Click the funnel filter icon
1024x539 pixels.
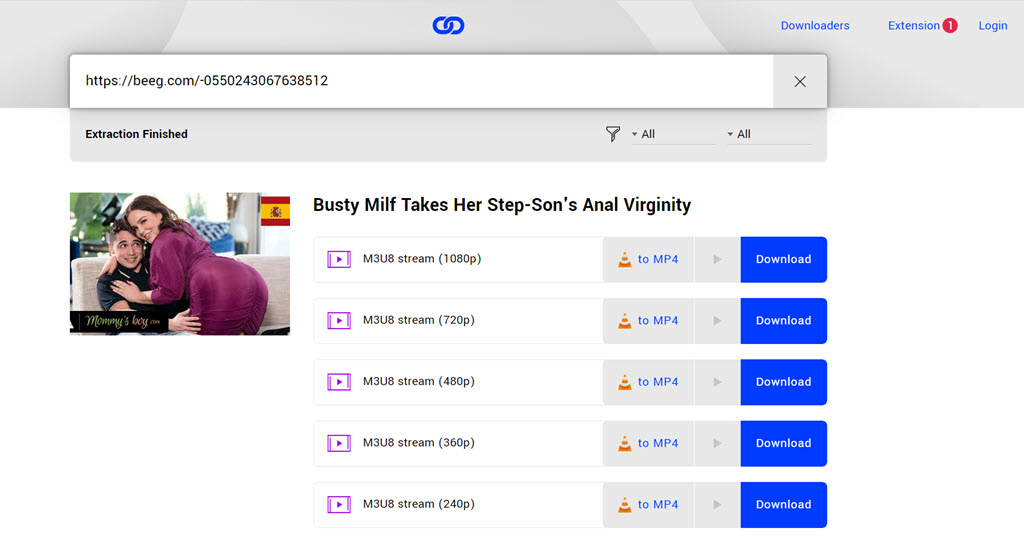[613, 134]
